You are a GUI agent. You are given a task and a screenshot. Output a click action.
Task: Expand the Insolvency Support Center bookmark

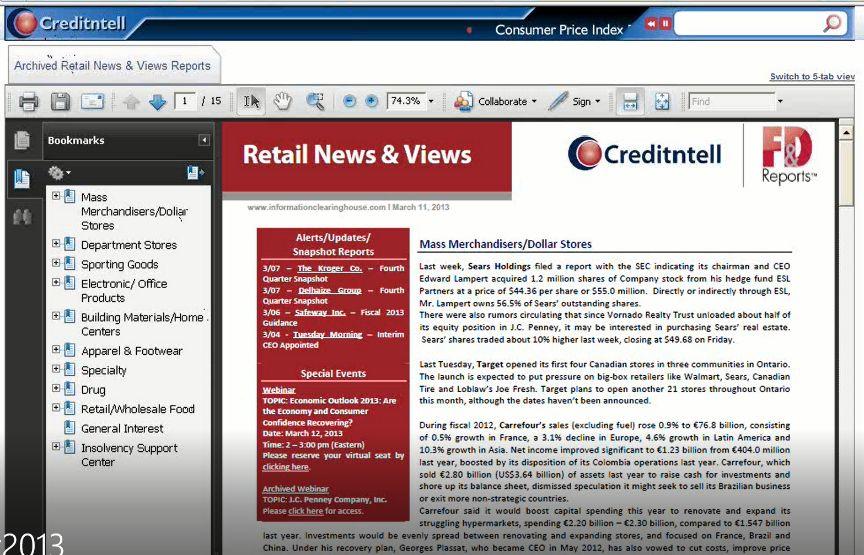(56, 446)
